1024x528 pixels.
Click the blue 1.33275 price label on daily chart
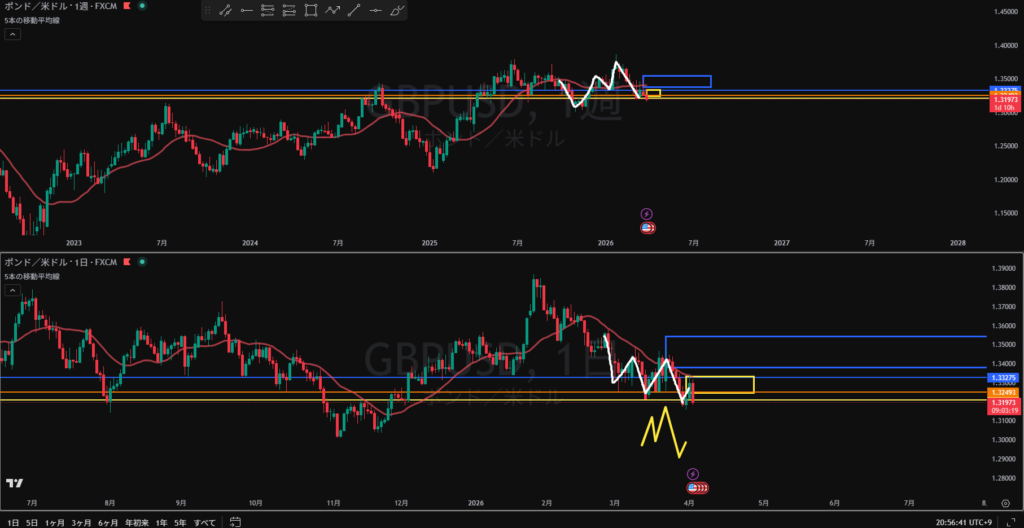[1002, 378]
